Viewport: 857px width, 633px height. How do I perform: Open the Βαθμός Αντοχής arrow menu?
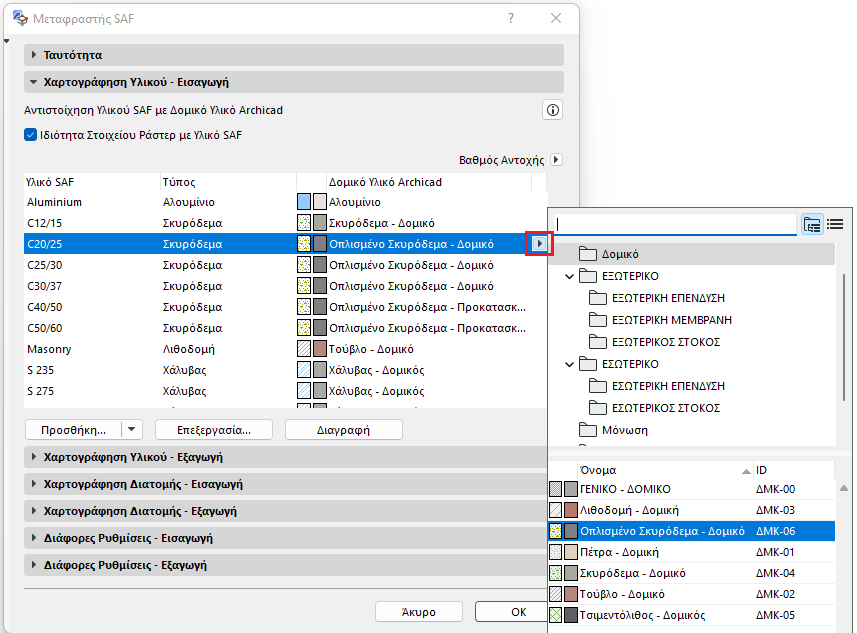556,160
